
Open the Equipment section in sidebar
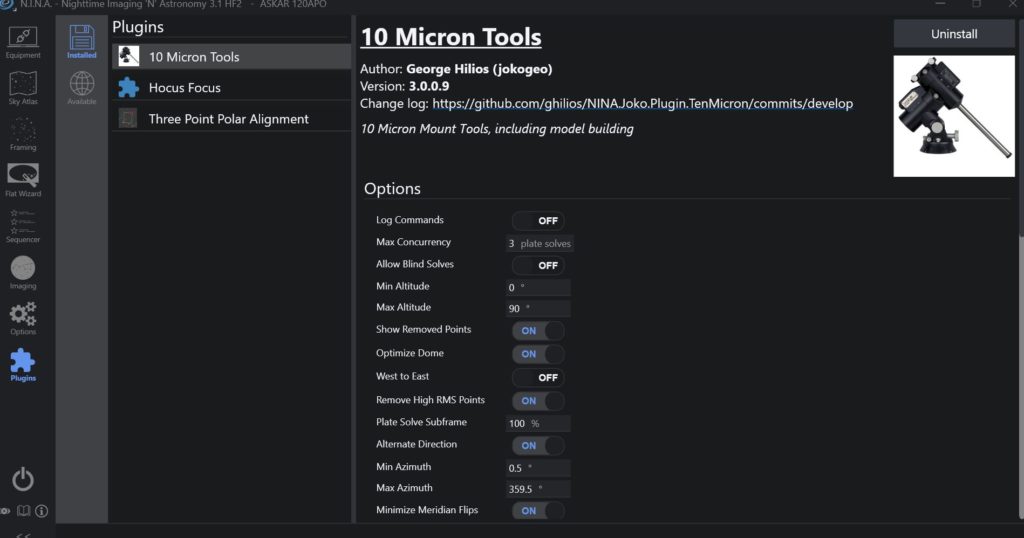pyautogui.click(x=23, y=42)
